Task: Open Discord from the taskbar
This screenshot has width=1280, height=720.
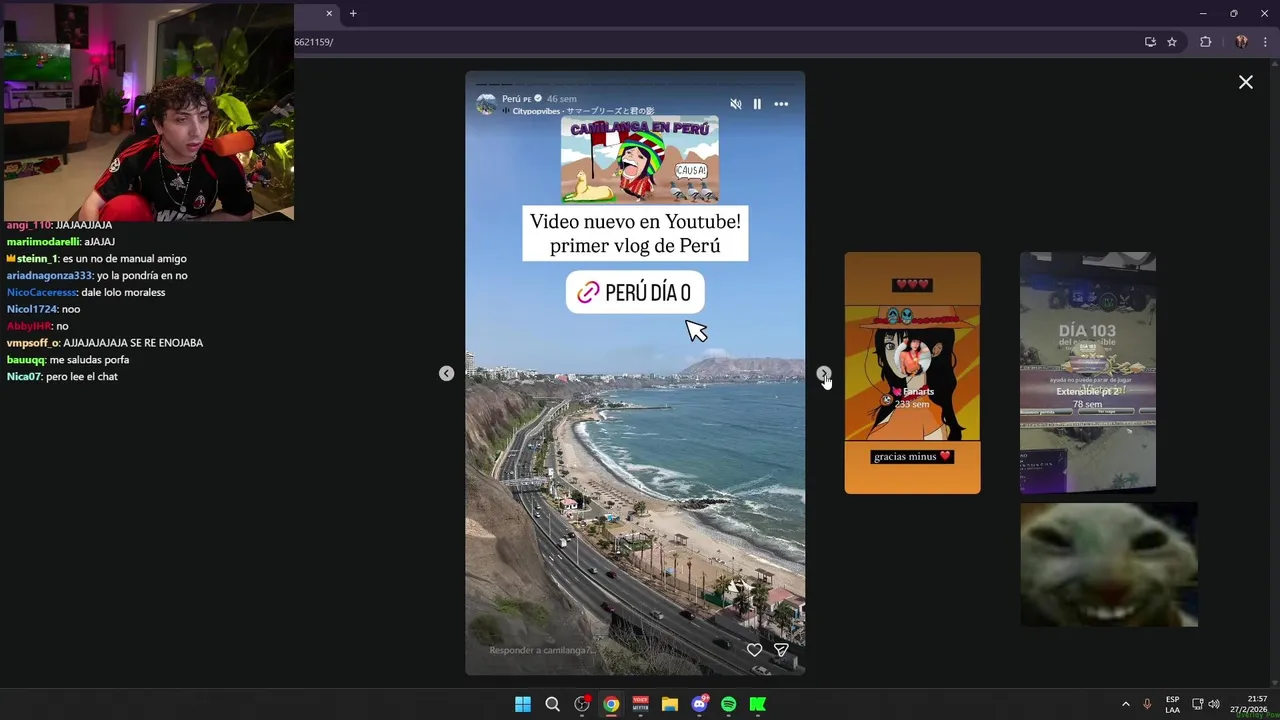Action: click(x=700, y=704)
